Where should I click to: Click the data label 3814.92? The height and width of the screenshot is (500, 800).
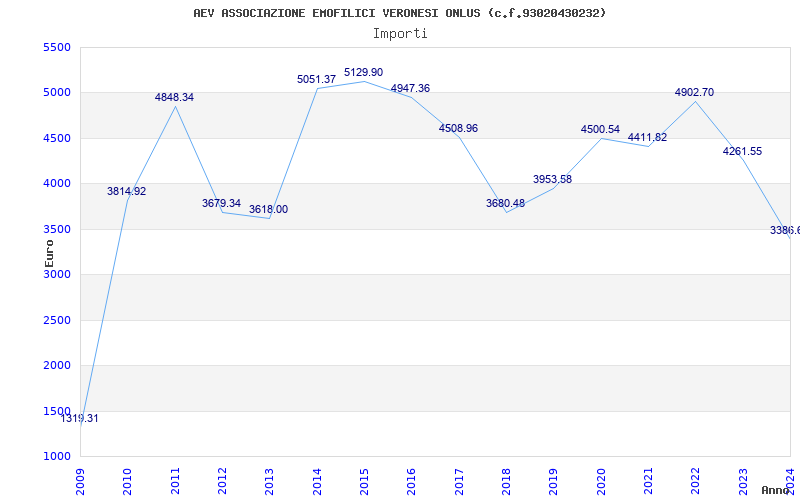coord(127,191)
